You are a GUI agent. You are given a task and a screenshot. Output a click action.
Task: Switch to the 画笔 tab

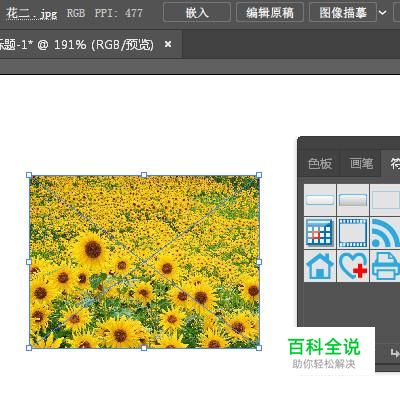(361, 164)
